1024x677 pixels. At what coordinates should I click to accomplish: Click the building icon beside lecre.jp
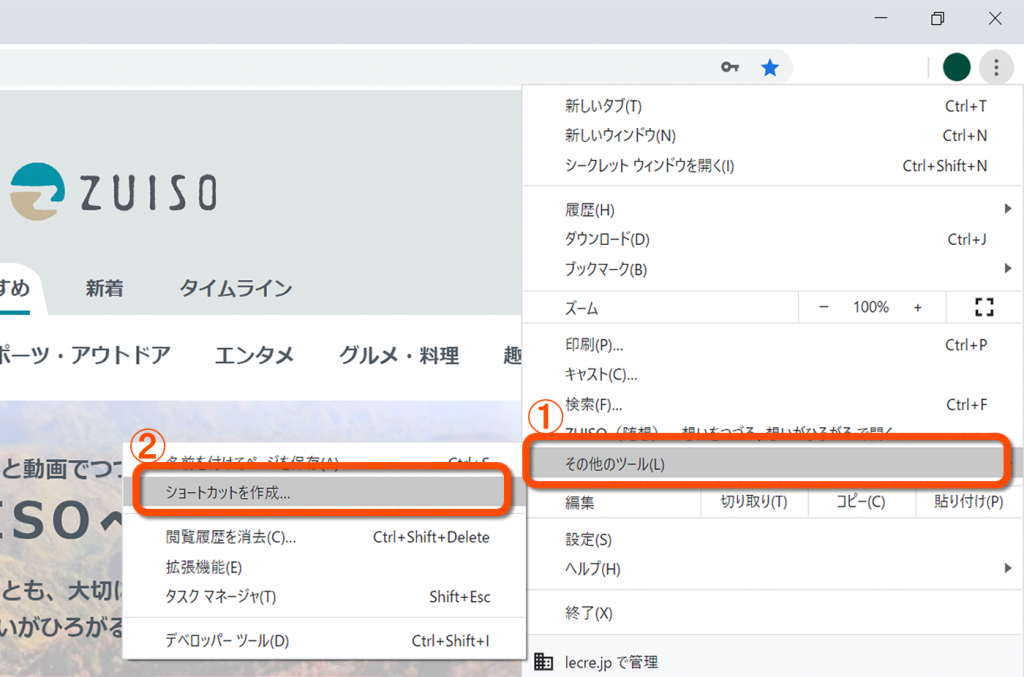coord(544,662)
